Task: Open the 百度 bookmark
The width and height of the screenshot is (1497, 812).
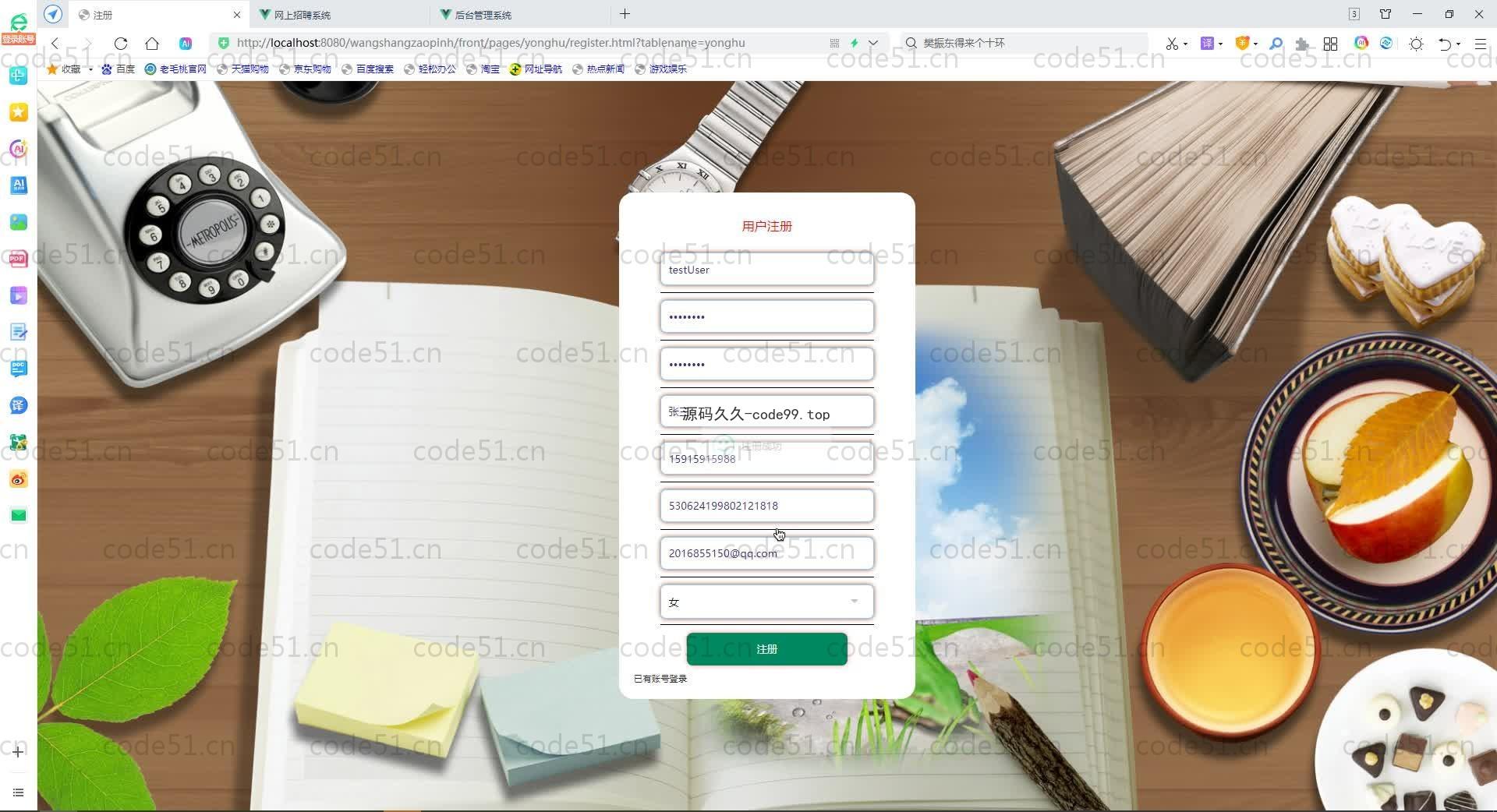Action: click(x=118, y=69)
